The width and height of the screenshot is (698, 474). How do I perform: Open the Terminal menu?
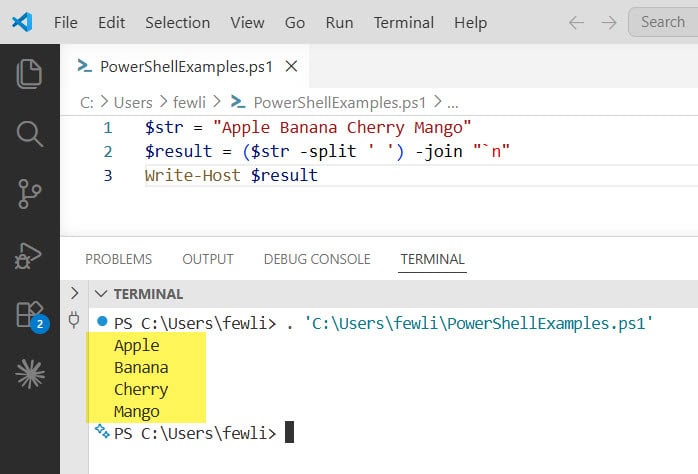[x=404, y=23]
